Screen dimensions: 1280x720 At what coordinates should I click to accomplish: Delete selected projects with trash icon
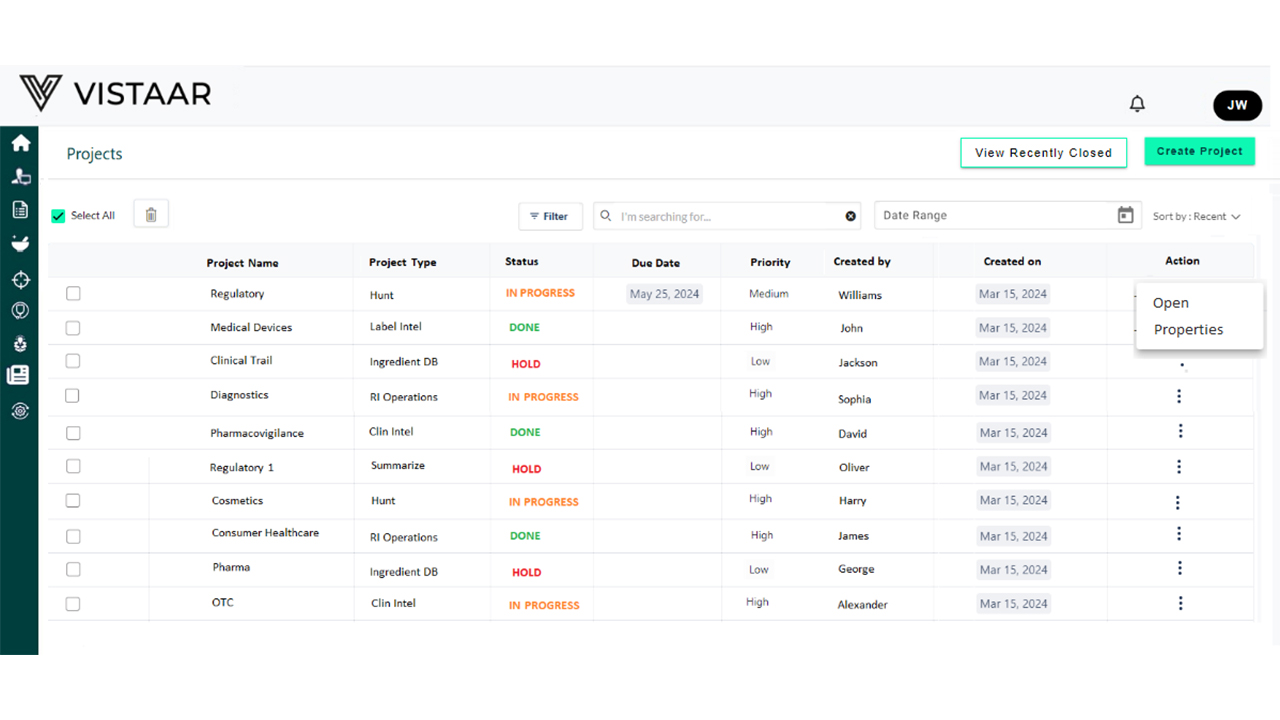click(151, 215)
